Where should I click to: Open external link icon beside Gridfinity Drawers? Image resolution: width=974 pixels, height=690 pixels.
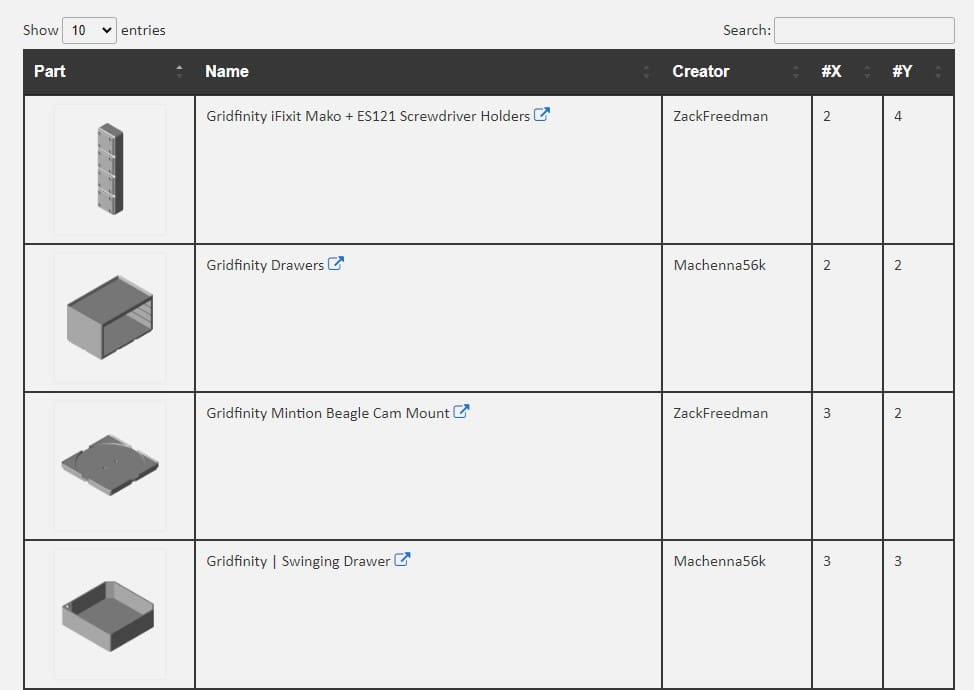click(335, 264)
